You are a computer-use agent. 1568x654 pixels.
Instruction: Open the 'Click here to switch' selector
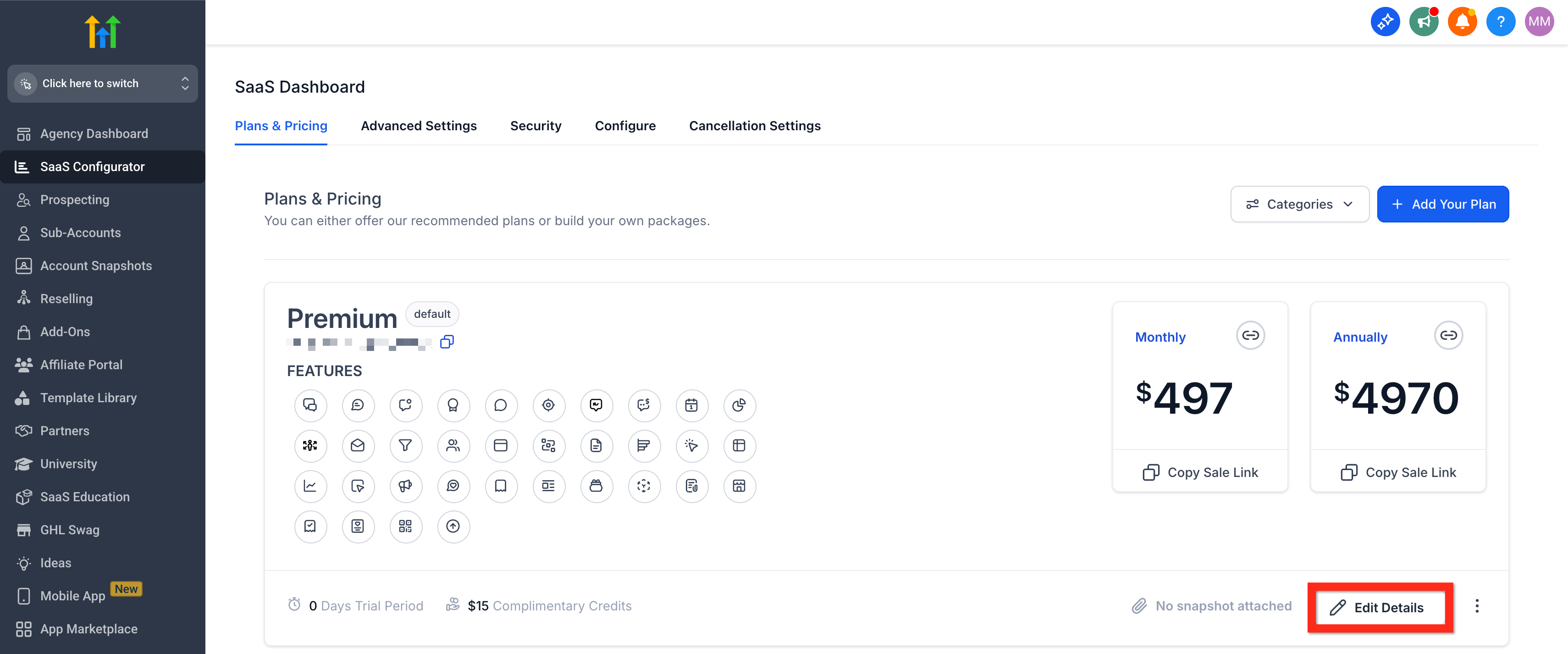(x=102, y=83)
